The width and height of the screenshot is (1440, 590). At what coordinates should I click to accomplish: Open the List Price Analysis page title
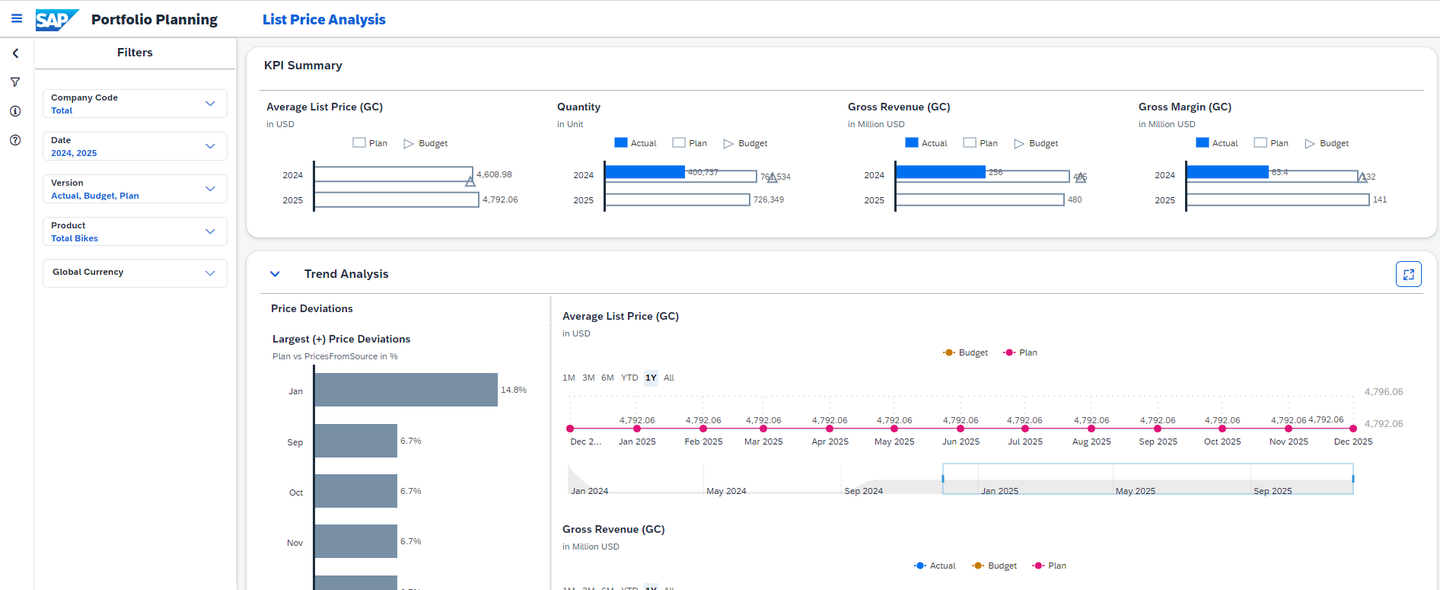[324, 20]
